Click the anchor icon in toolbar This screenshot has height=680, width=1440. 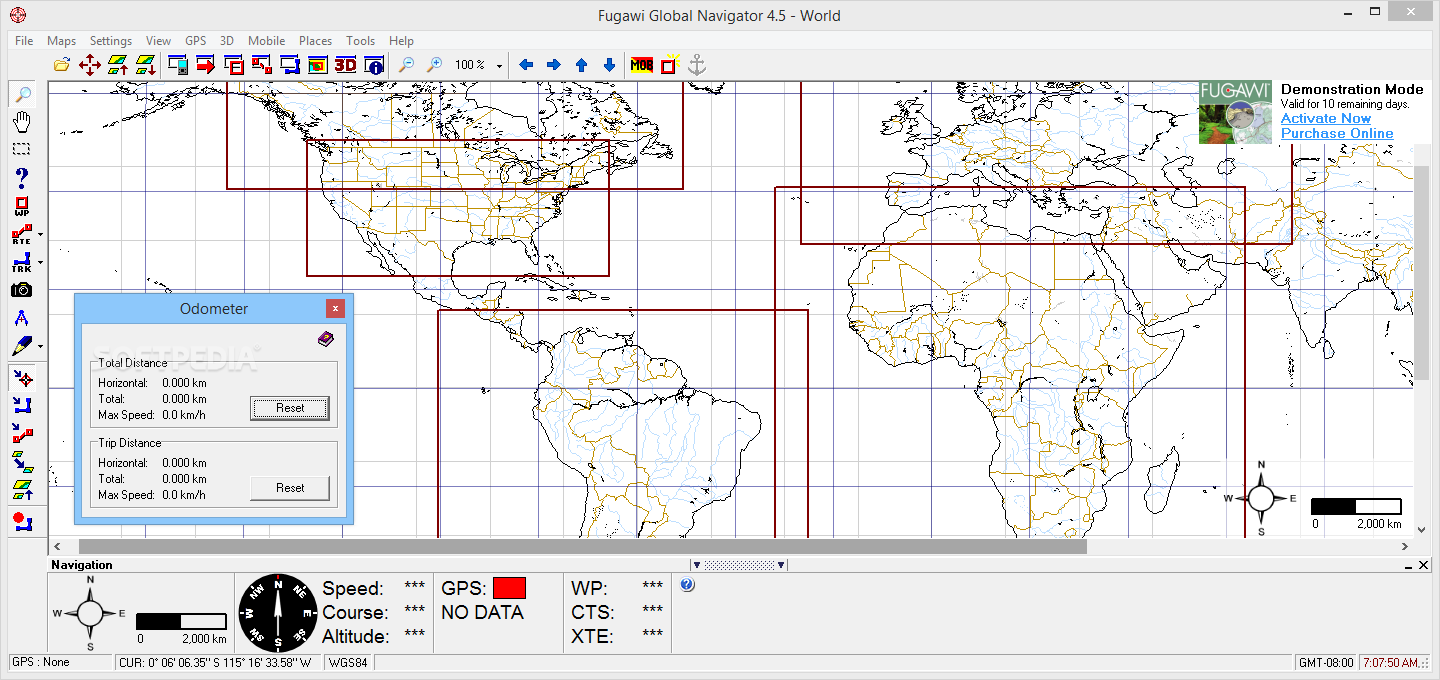pos(697,65)
